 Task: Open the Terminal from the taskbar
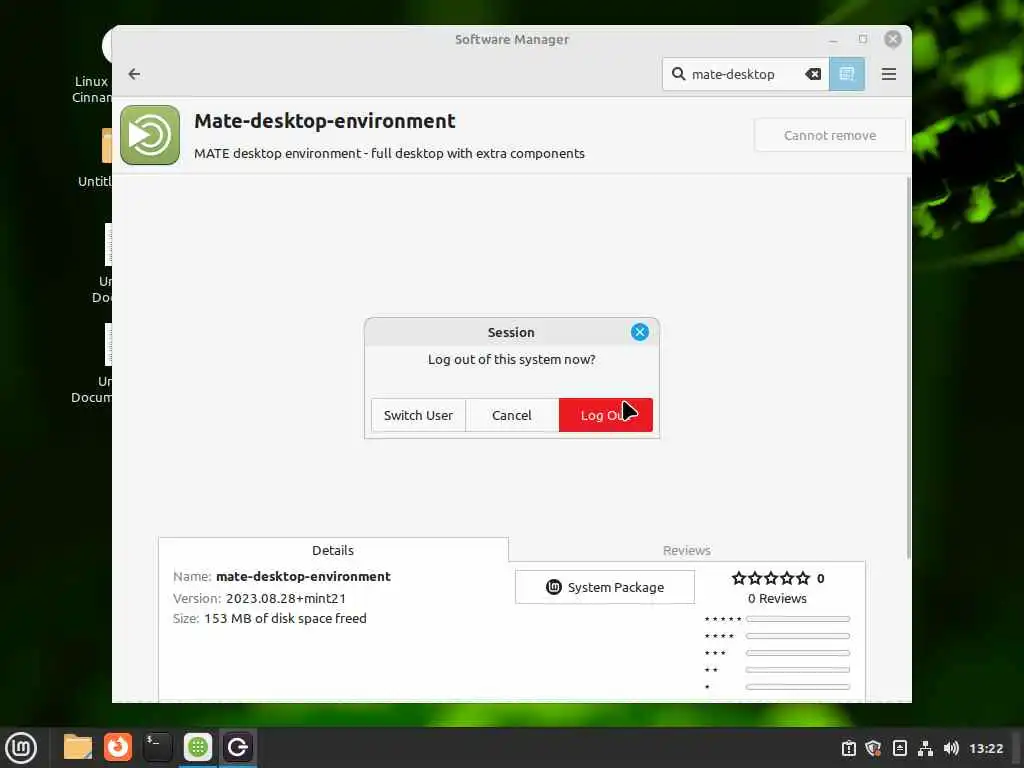(157, 747)
